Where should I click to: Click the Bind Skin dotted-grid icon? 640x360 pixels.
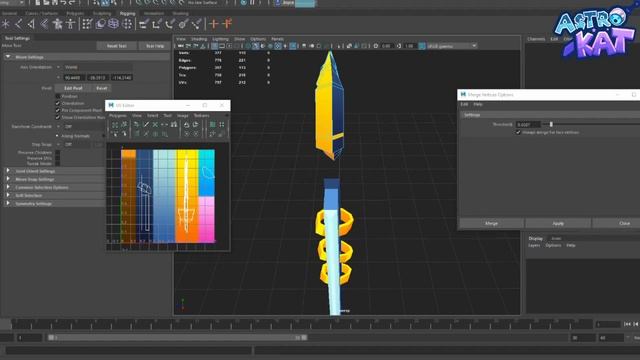(x=87, y=24)
